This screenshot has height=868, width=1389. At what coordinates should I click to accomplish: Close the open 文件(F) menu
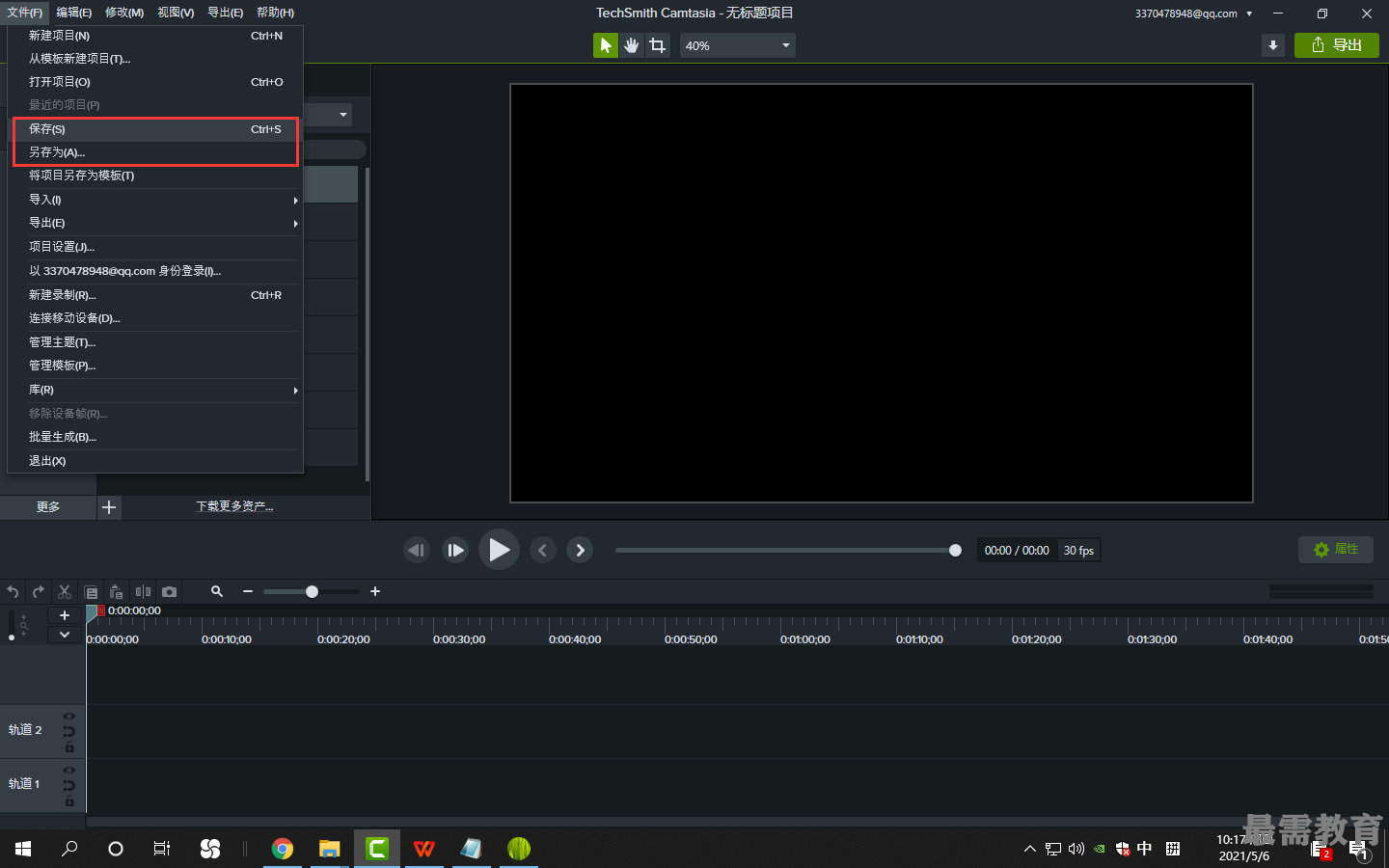(x=25, y=13)
